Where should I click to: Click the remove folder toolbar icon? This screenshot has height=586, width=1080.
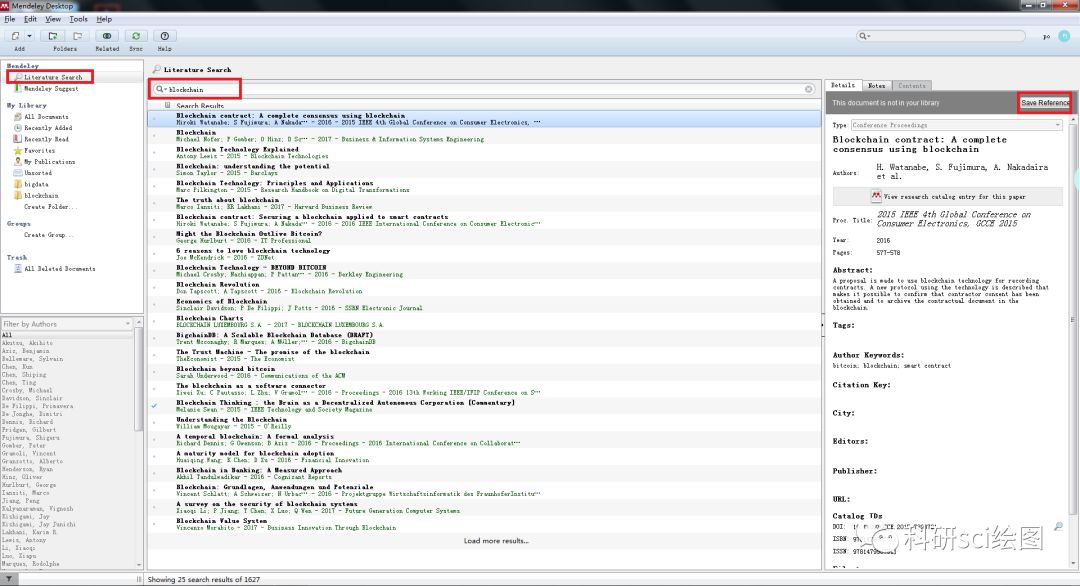(78, 36)
